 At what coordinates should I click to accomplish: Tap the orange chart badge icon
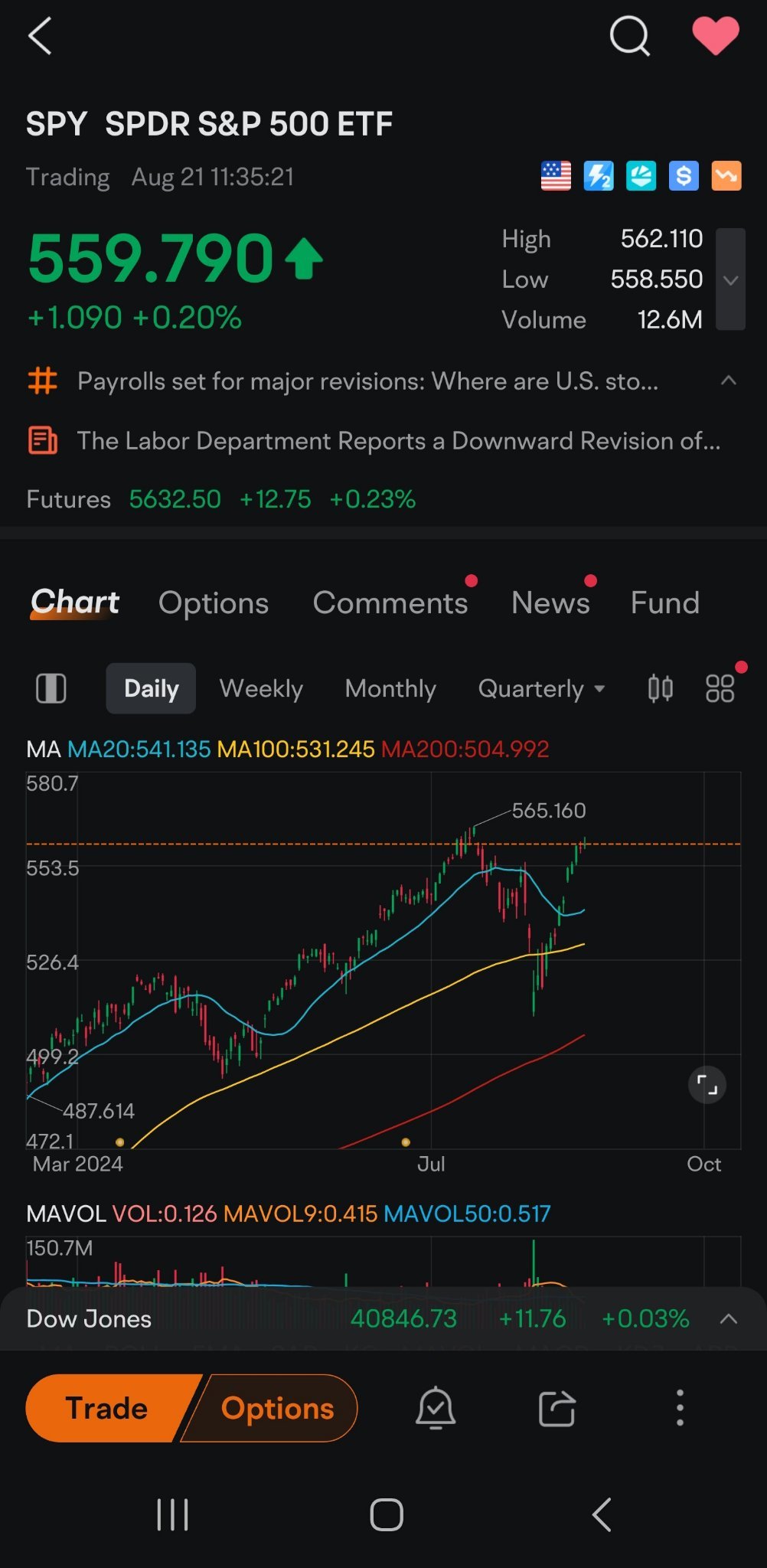[726, 176]
